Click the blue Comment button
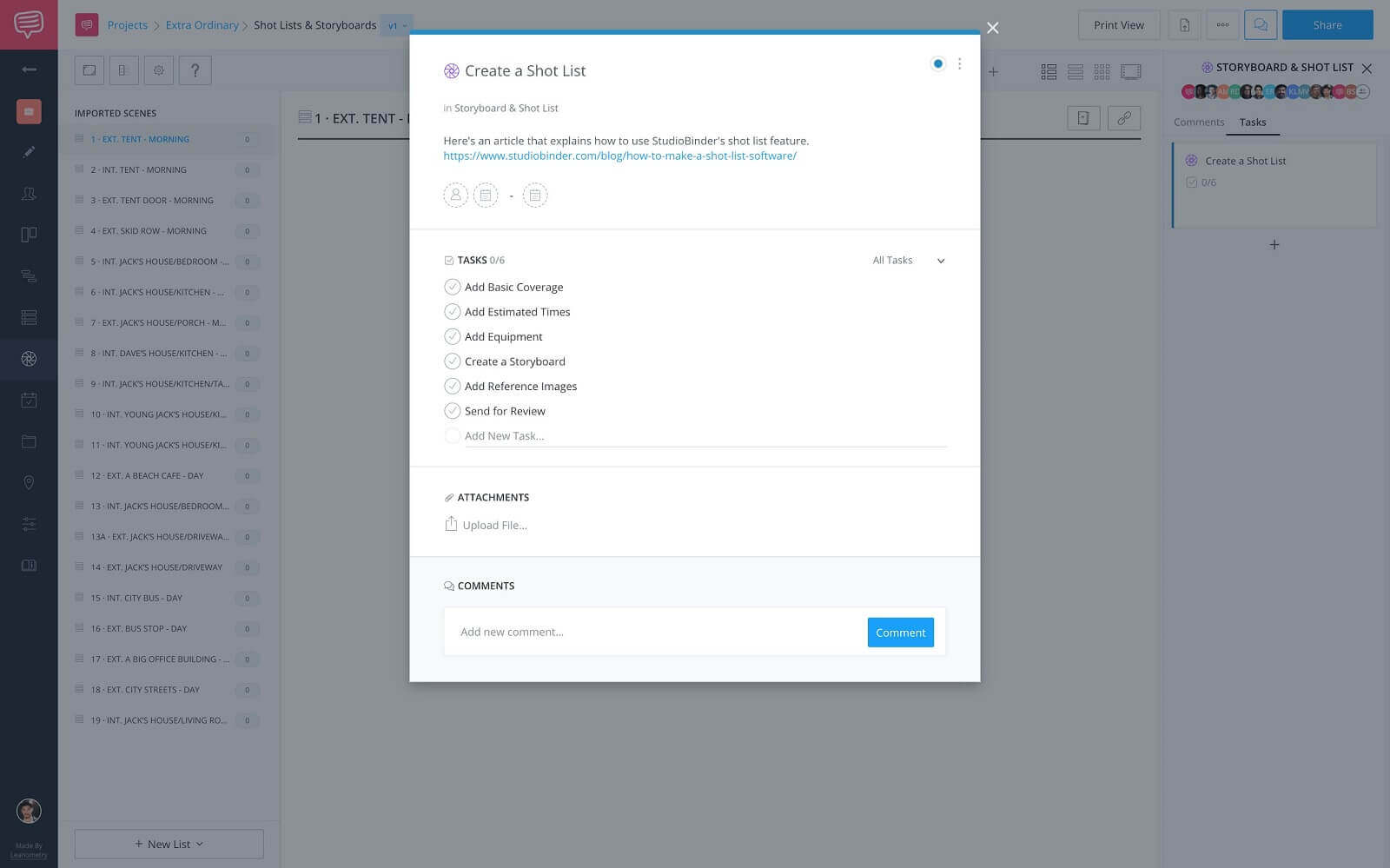 pos(900,633)
